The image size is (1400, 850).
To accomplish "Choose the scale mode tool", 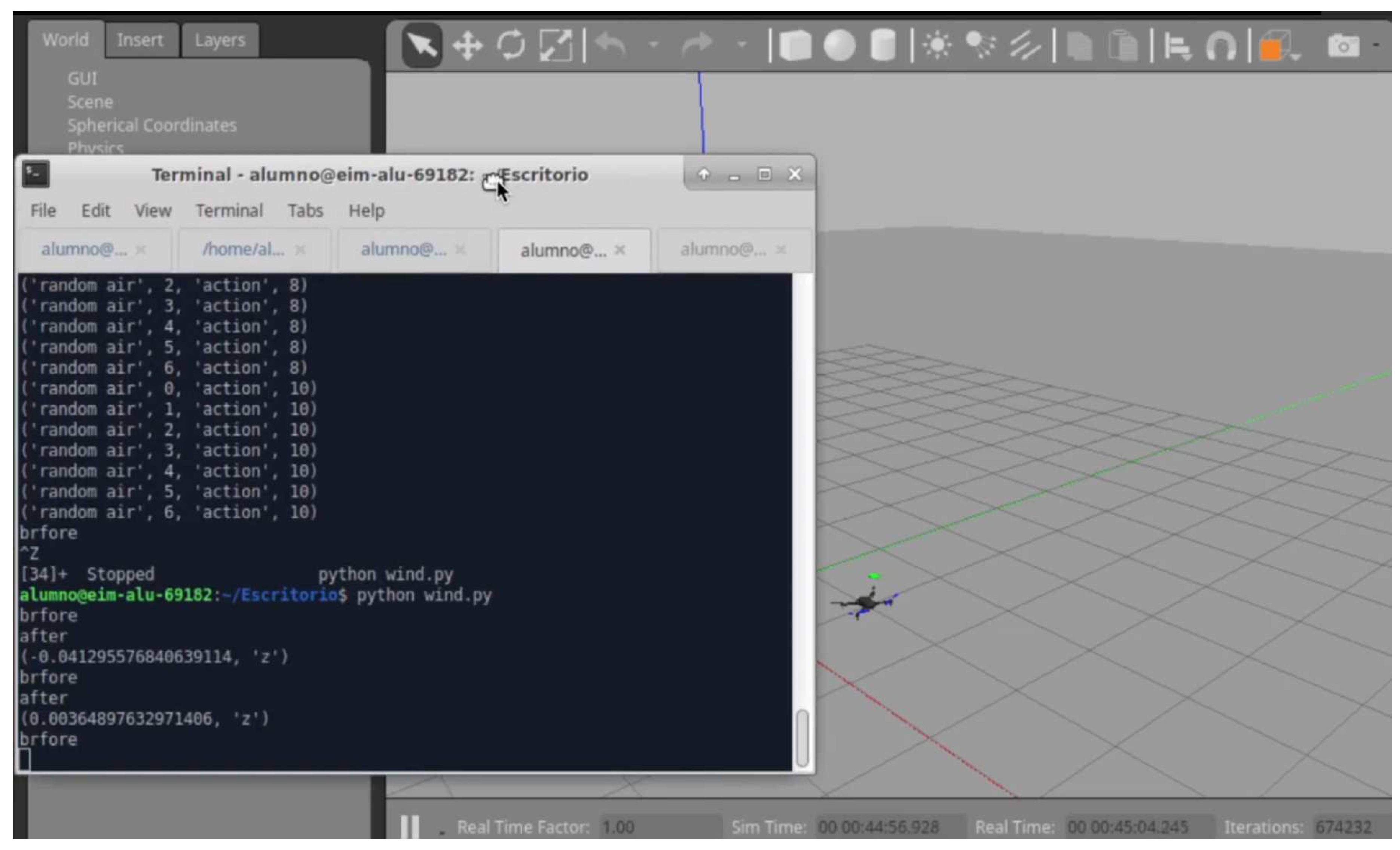I will 555,45.
